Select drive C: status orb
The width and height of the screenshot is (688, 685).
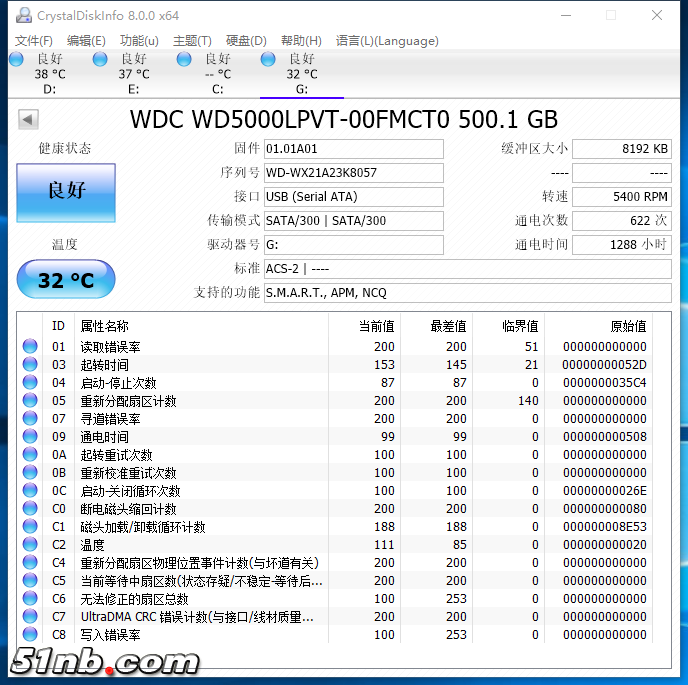(184, 60)
